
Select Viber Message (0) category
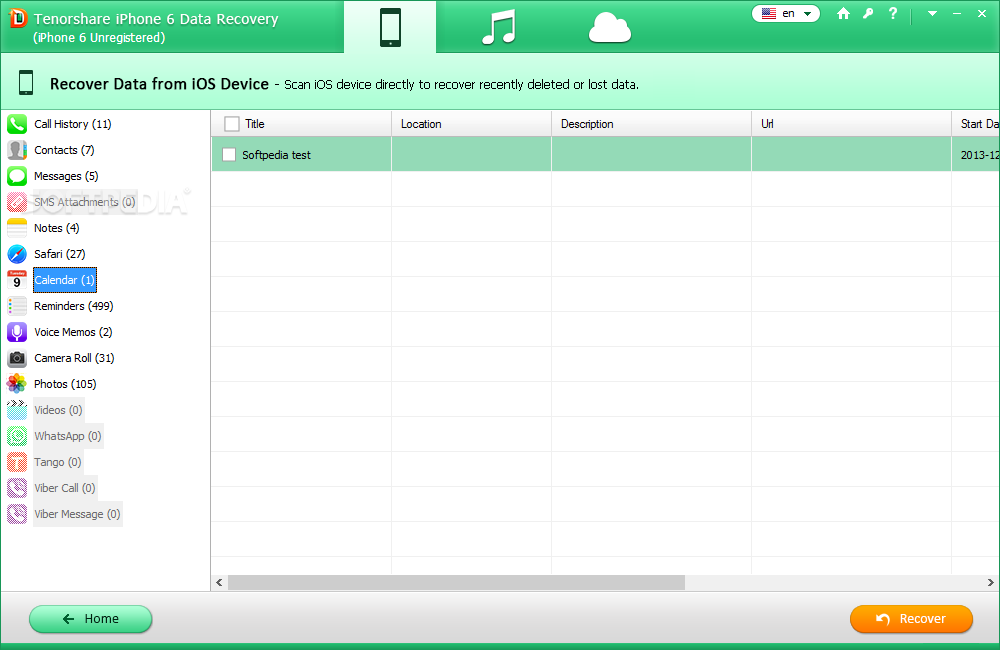(77, 514)
